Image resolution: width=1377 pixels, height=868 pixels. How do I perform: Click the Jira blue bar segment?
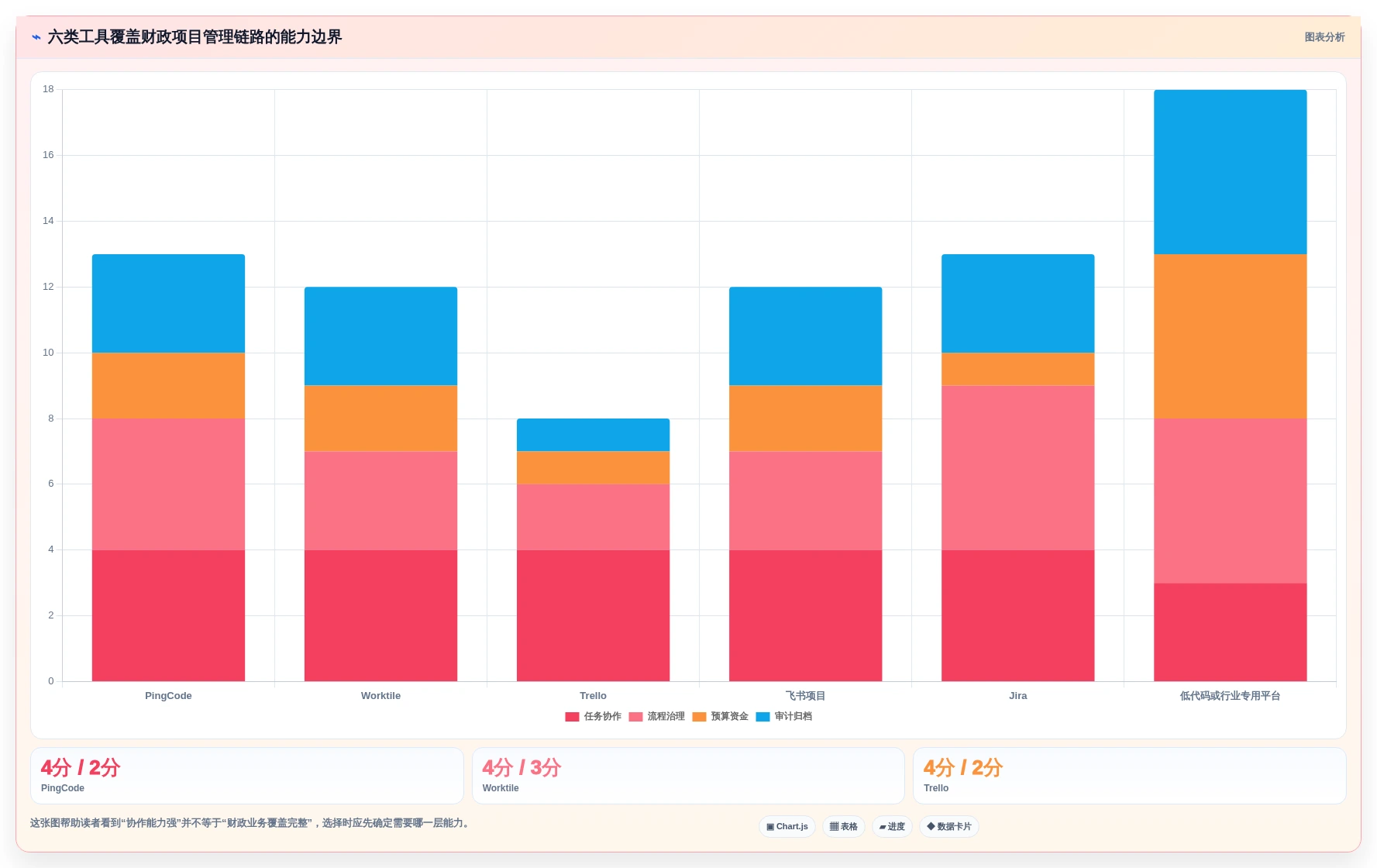pyautogui.click(x=1017, y=304)
